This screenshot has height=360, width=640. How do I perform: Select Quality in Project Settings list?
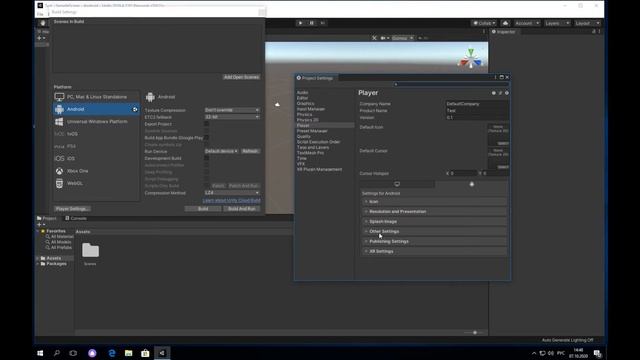point(304,136)
